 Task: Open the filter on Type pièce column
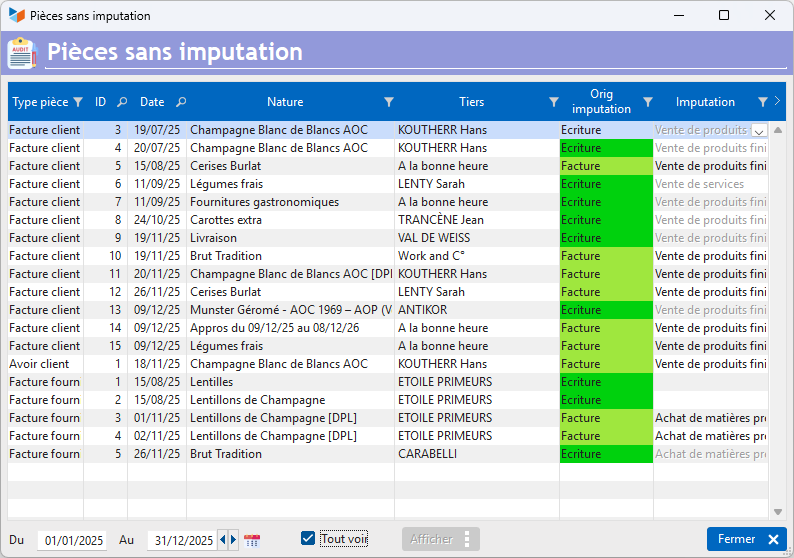[x=78, y=102]
